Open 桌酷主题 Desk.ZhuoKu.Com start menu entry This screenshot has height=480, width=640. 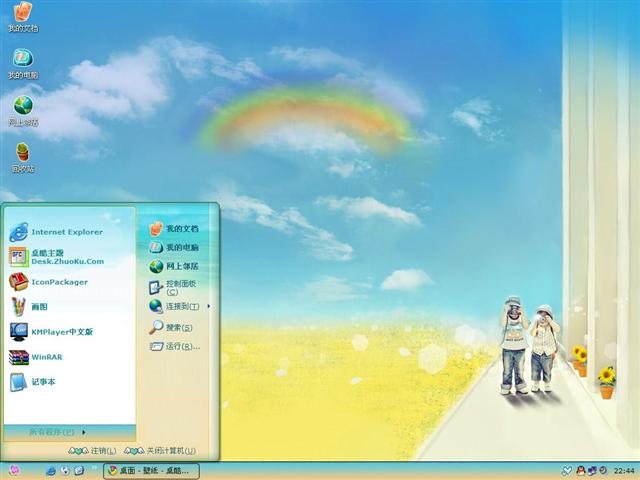(x=56, y=257)
